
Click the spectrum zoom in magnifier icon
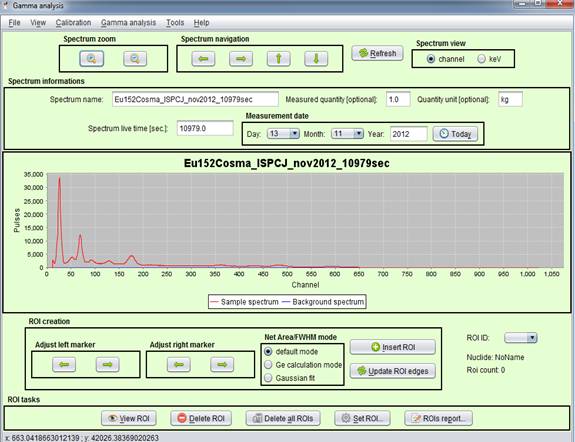[x=92, y=59]
